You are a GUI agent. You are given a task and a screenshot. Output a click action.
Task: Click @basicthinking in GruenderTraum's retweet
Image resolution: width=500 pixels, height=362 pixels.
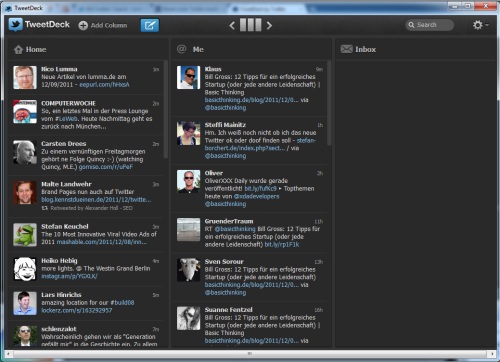pyautogui.click(x=235, y=229)
